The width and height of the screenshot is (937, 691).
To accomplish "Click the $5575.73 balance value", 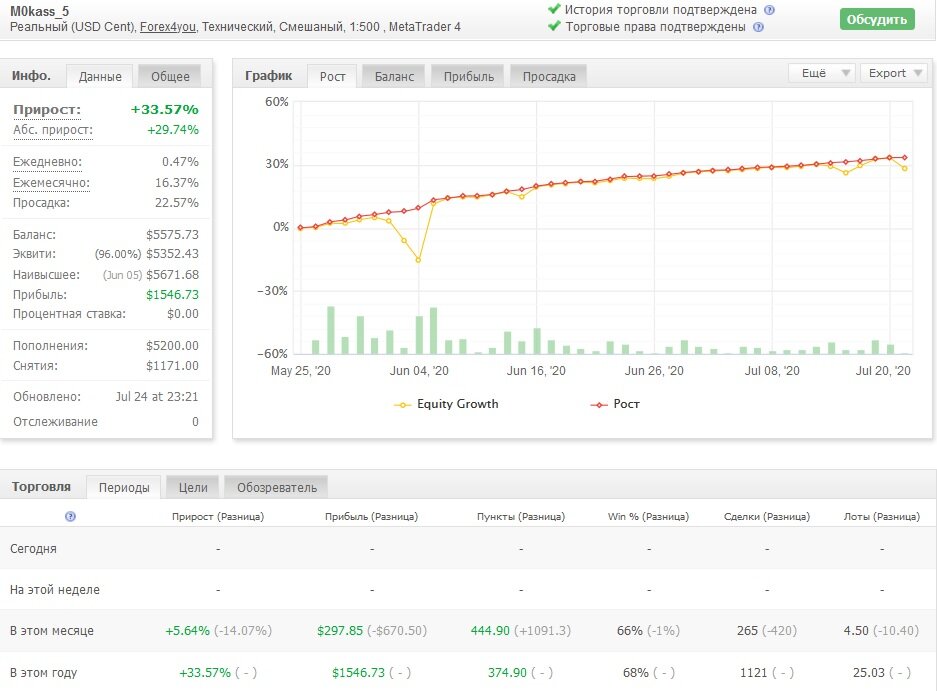I will click(172, 234).
